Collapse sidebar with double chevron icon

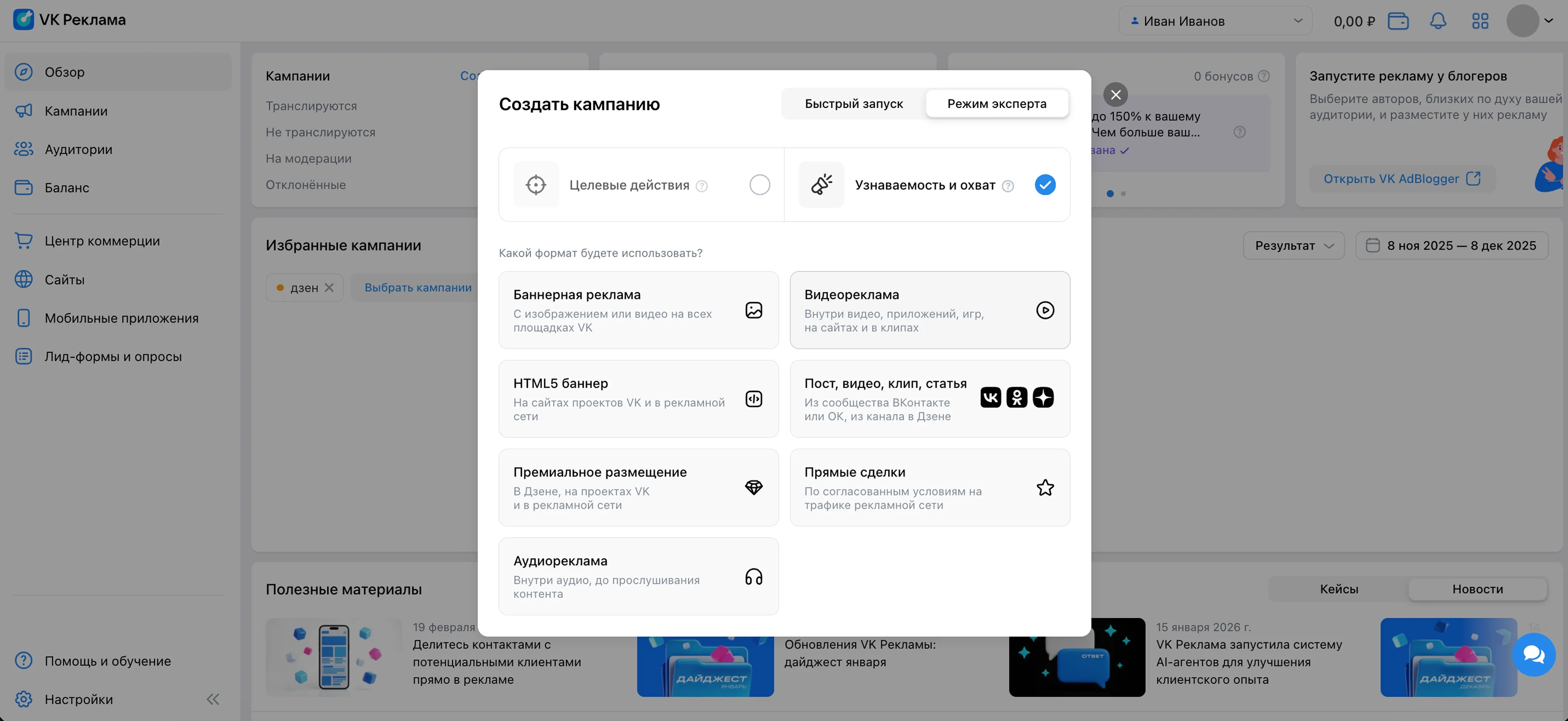[x=213, y=699]
